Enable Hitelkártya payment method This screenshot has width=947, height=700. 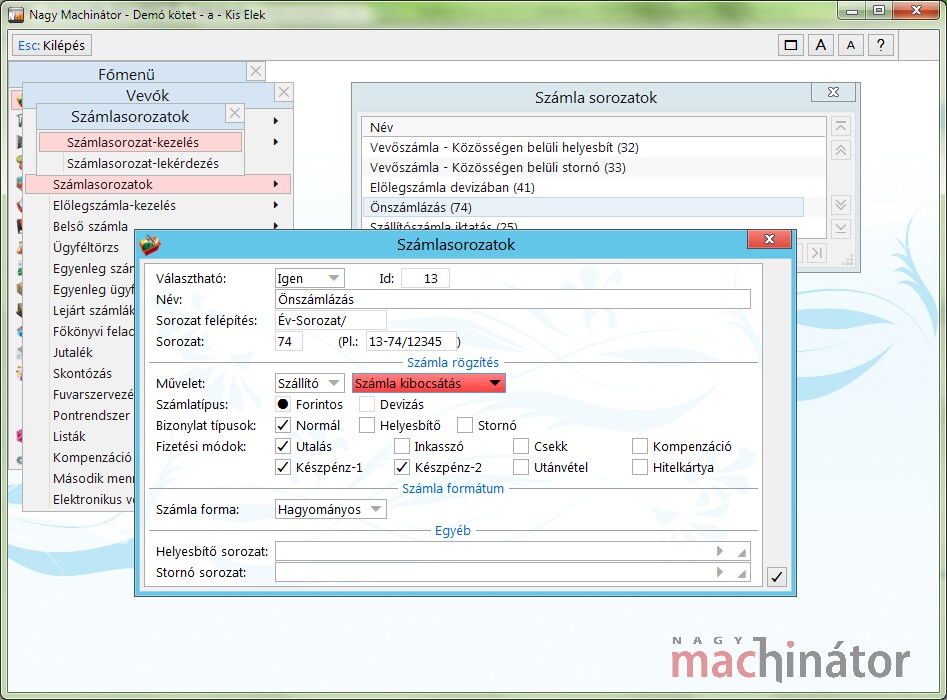(x=640, y=467)
